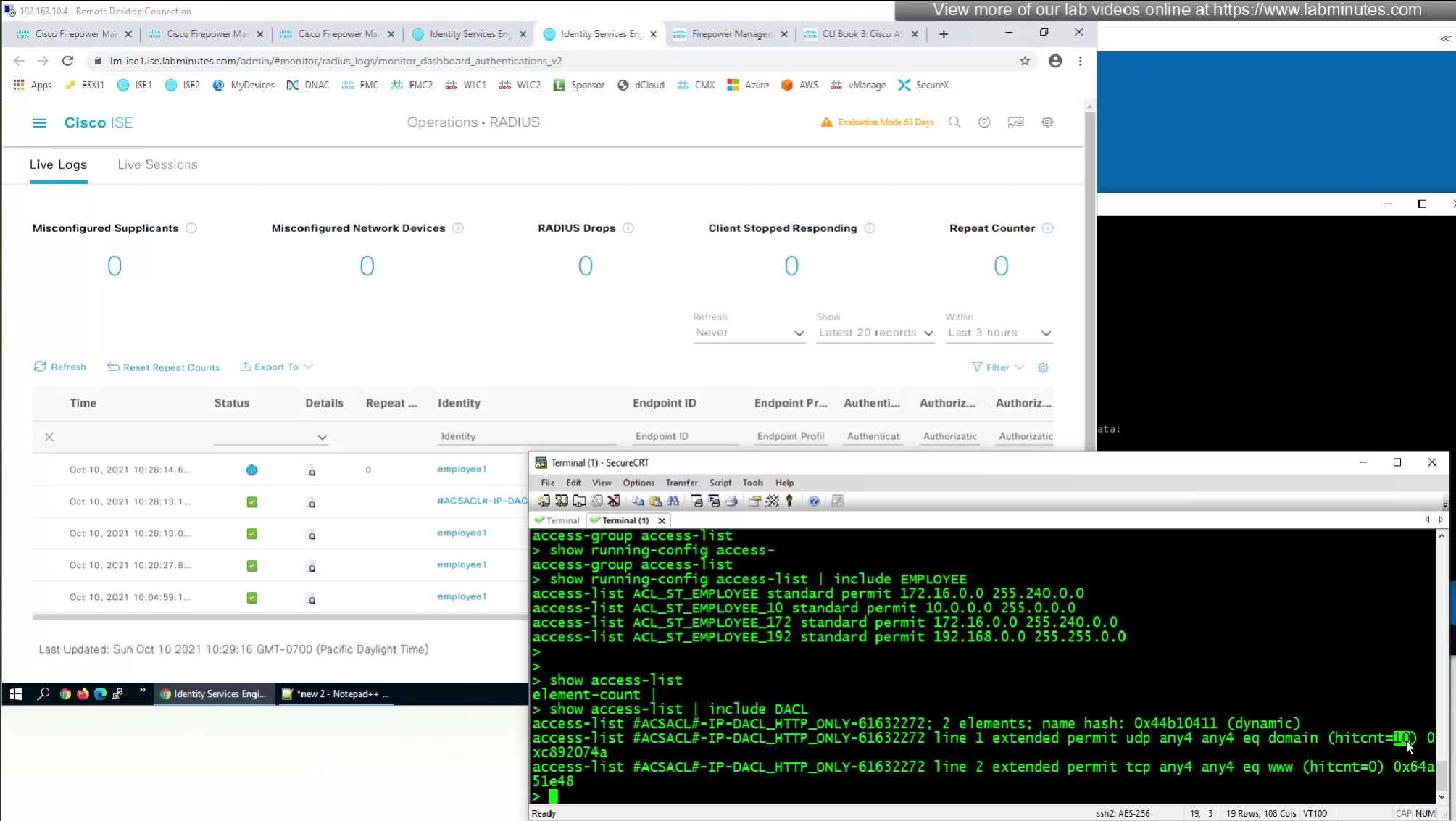Open the Last 3 hours dropdown
This screenshot has width=1456, height=821.
(999, 333)
